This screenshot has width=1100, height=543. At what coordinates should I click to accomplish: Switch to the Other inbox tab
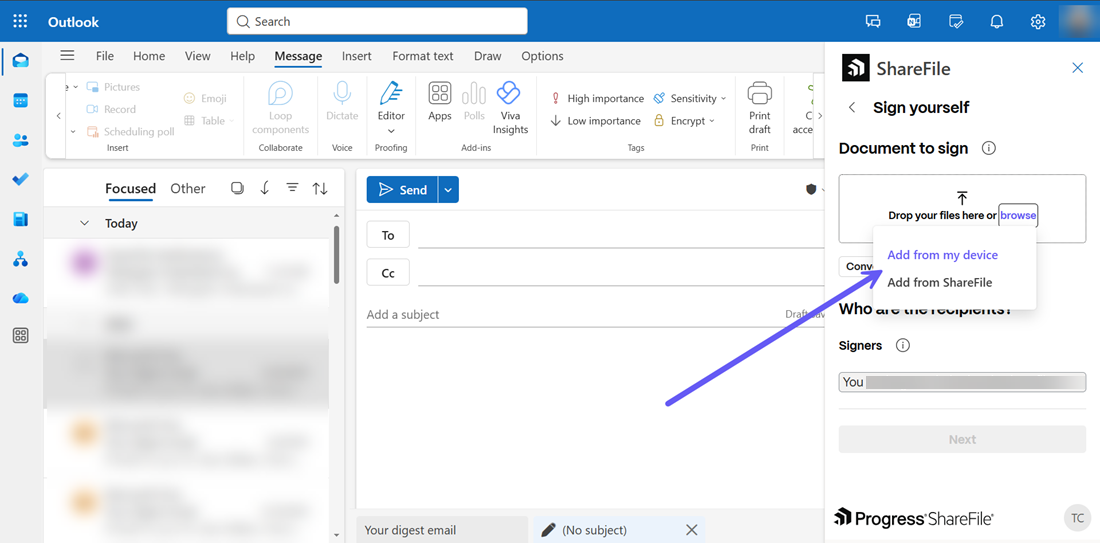click(x=188, y=188)
